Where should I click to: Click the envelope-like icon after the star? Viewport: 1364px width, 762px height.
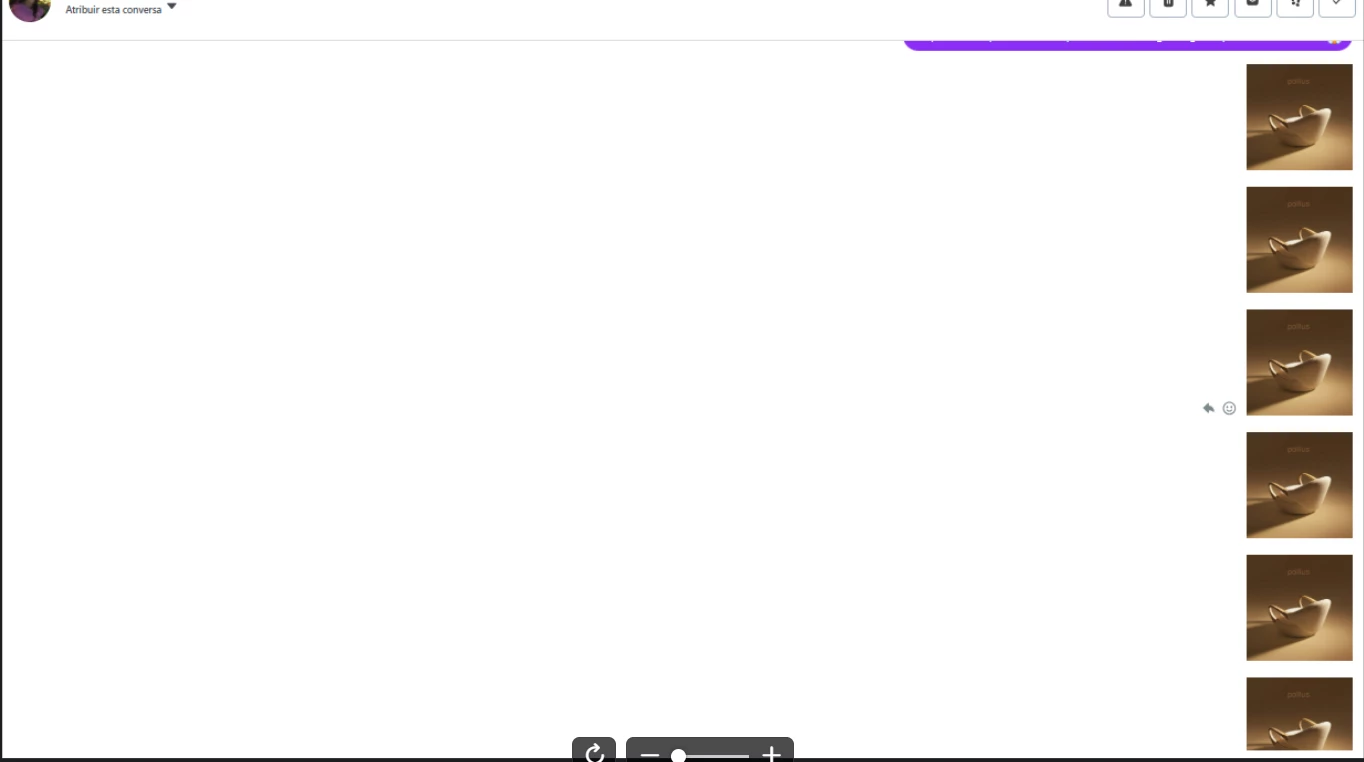point(1253,6)
